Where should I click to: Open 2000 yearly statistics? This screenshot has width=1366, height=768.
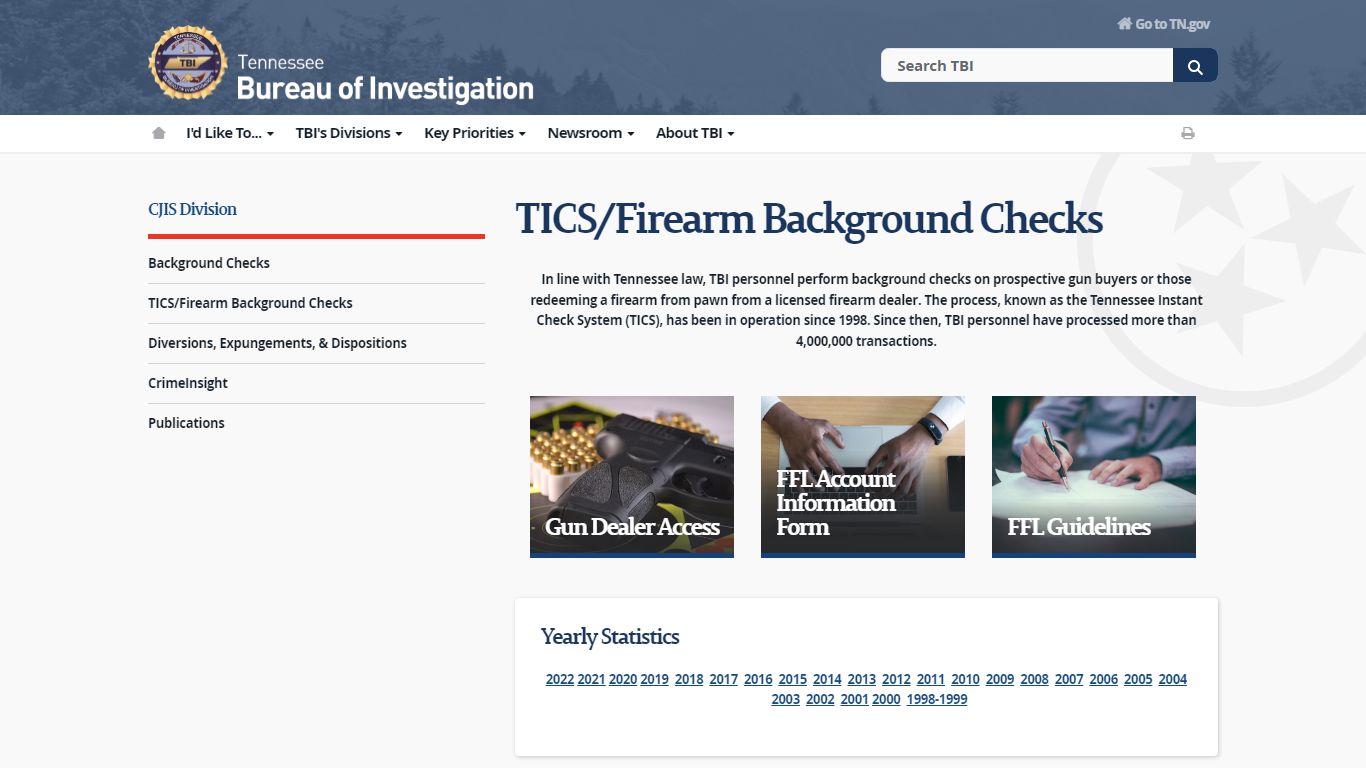tap(886, 699)
